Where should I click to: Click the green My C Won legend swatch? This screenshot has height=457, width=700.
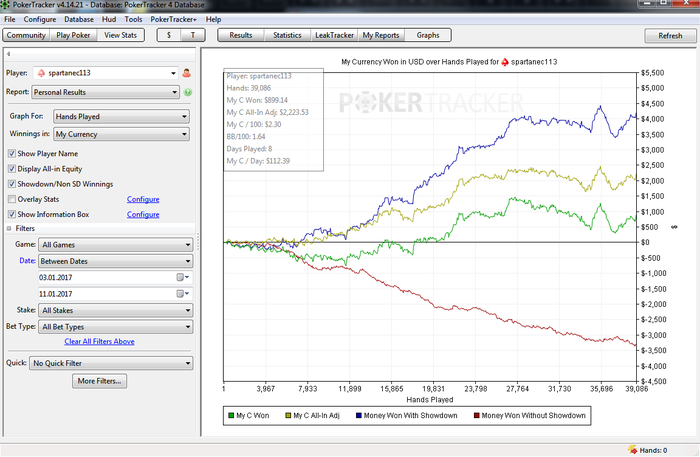(231, 415)
